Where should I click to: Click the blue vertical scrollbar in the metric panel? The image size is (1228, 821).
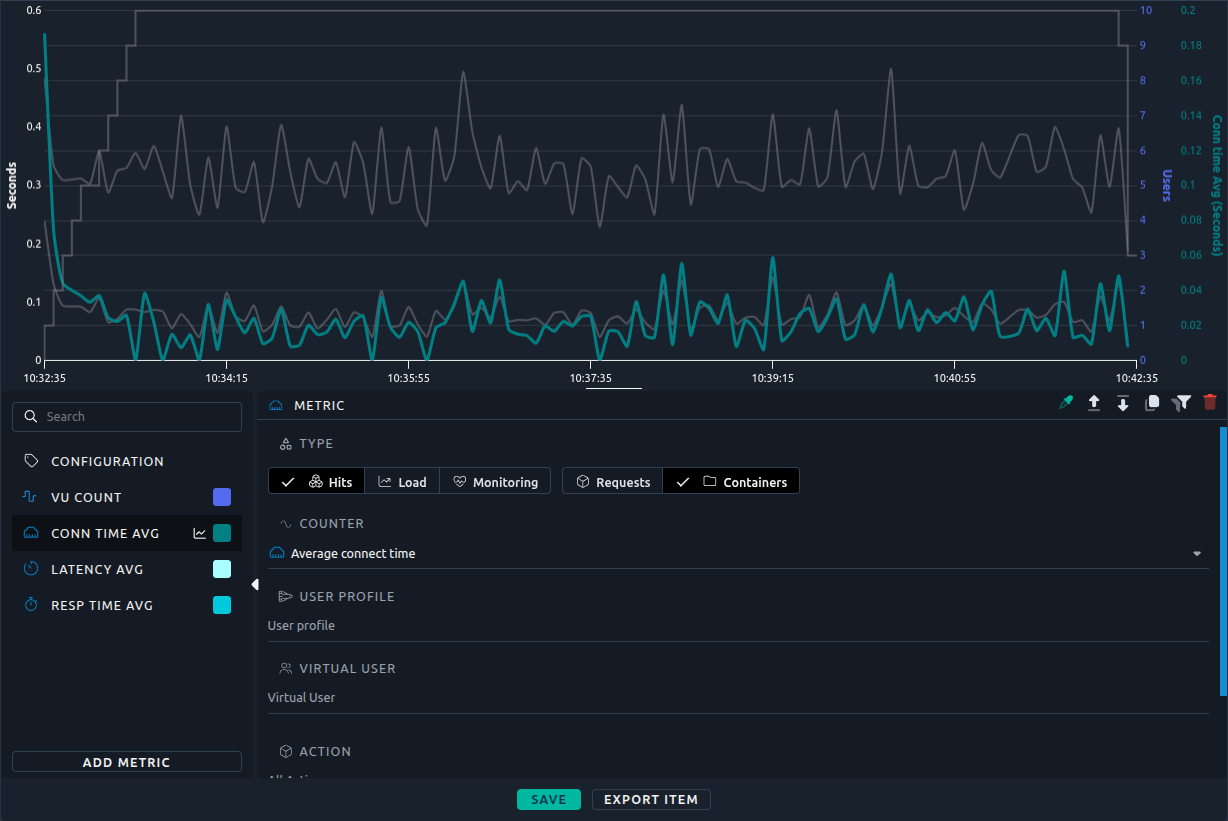pyautogui.click(x=1222, y=560)
